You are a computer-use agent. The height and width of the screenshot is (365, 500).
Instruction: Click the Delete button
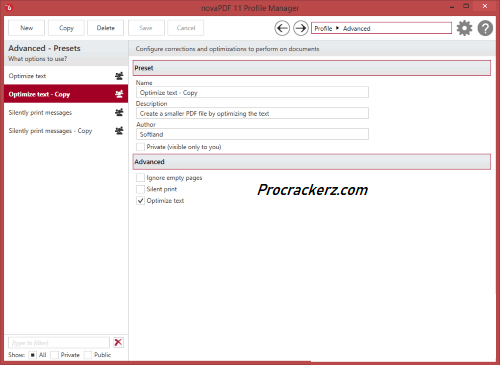105,28
